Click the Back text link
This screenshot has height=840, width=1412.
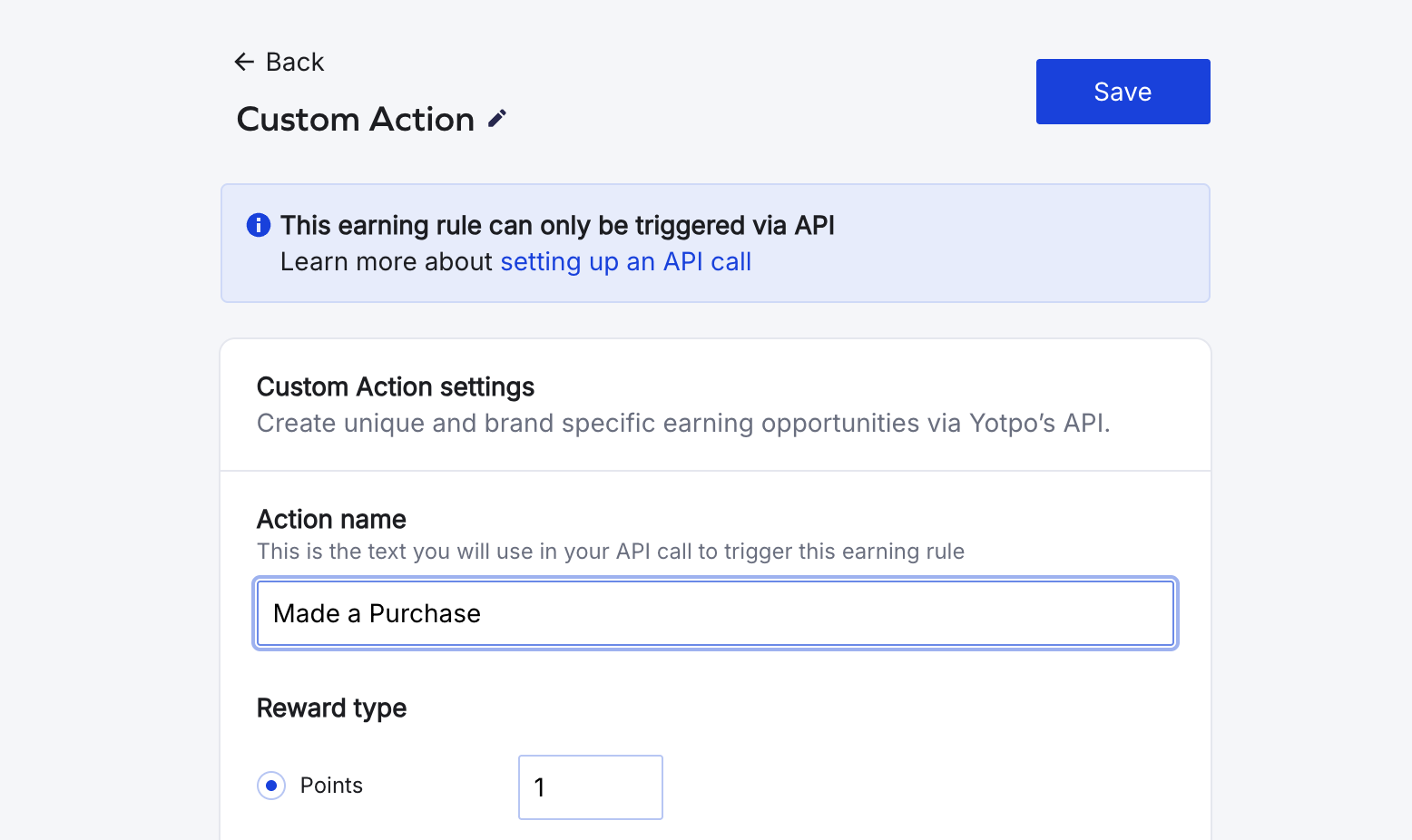click(x=295, y=62)
